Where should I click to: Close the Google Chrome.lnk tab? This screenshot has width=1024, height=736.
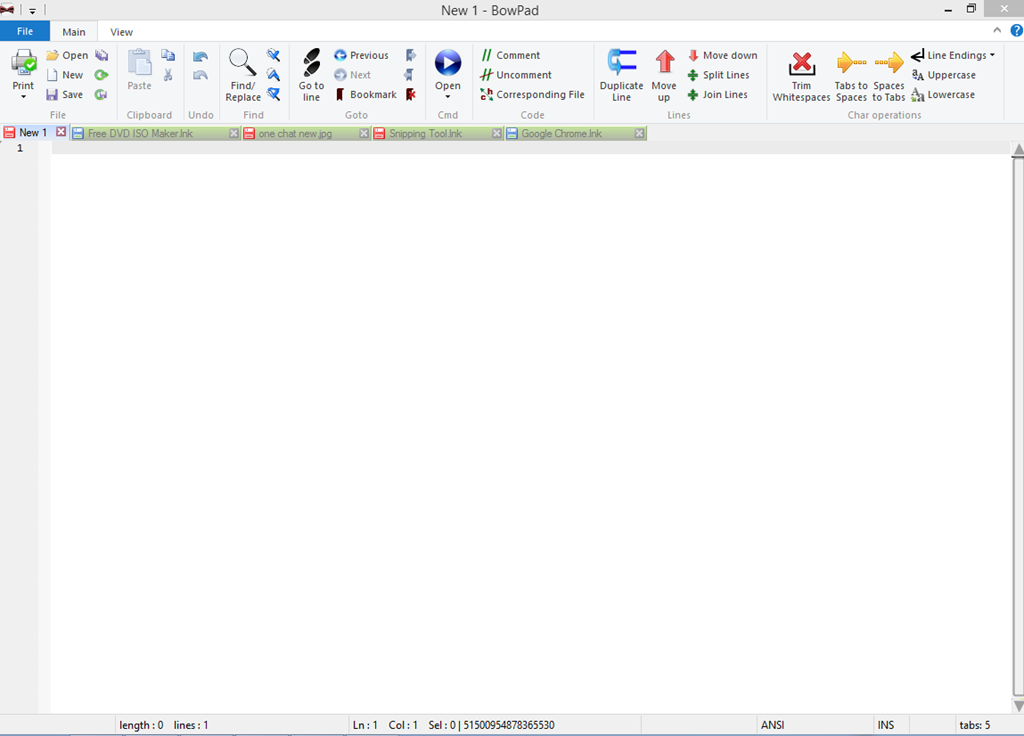click(639, 133)
